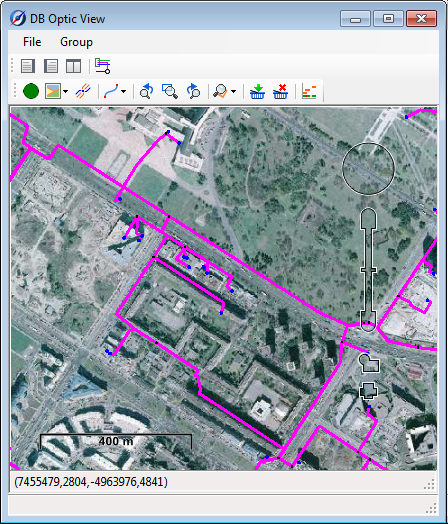Image resolution: width=448 pixels, height=524 pixels.
Task: Expand the map image layer dropdown arrow
Action: [65, 91]
